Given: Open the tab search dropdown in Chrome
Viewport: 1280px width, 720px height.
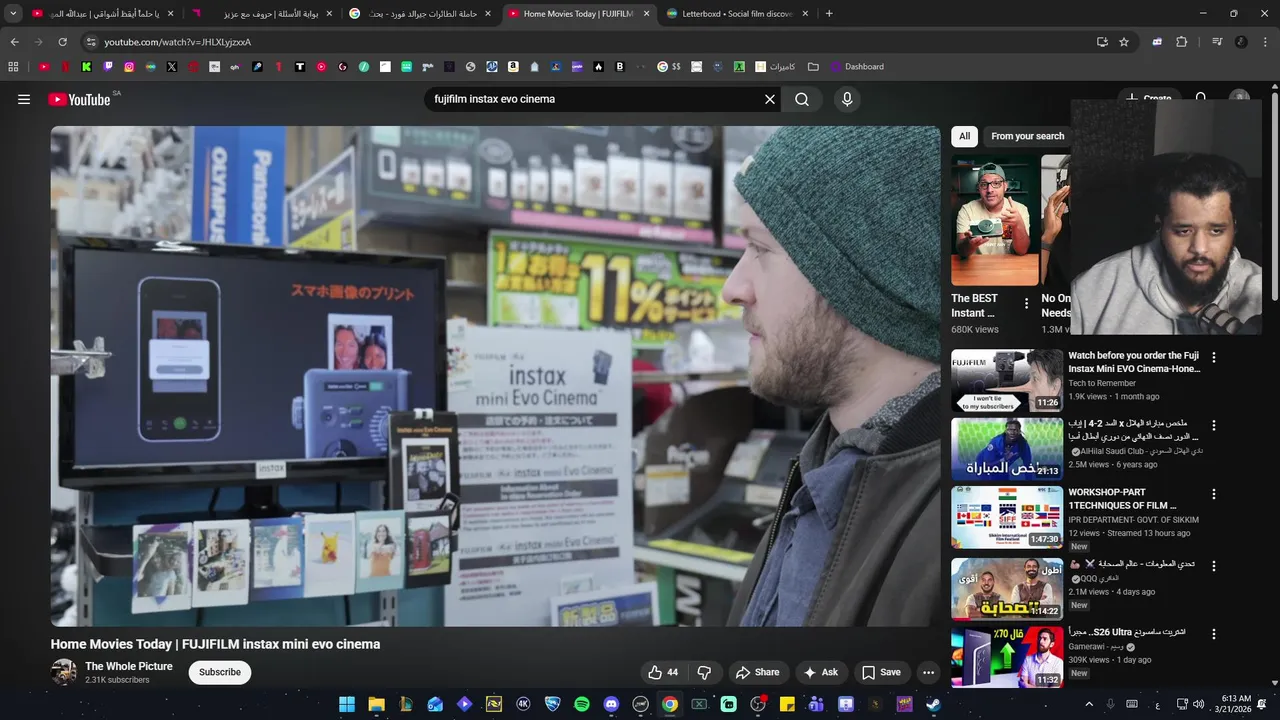Looking at the screenshot, I should click(13, 13).
